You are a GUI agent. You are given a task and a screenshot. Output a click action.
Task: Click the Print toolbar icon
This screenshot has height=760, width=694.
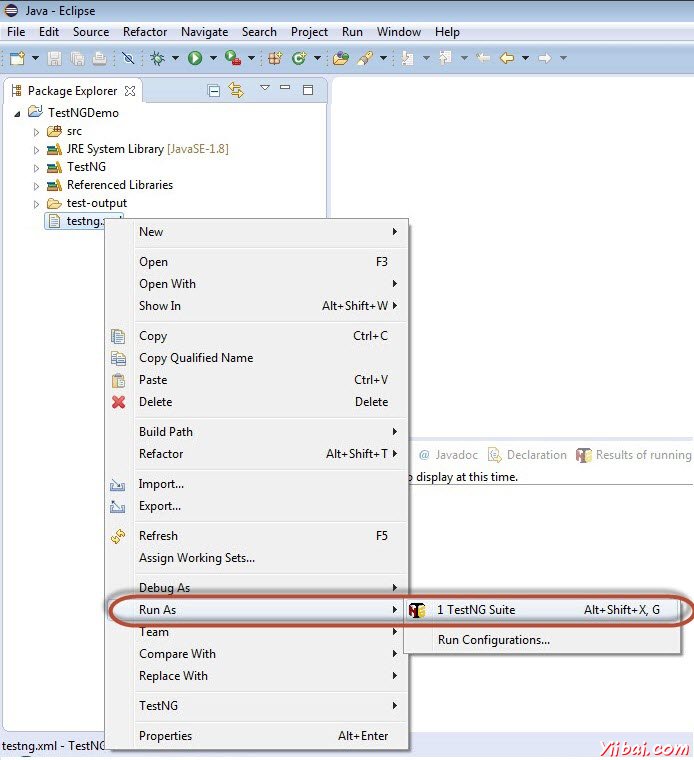(99, 58)
